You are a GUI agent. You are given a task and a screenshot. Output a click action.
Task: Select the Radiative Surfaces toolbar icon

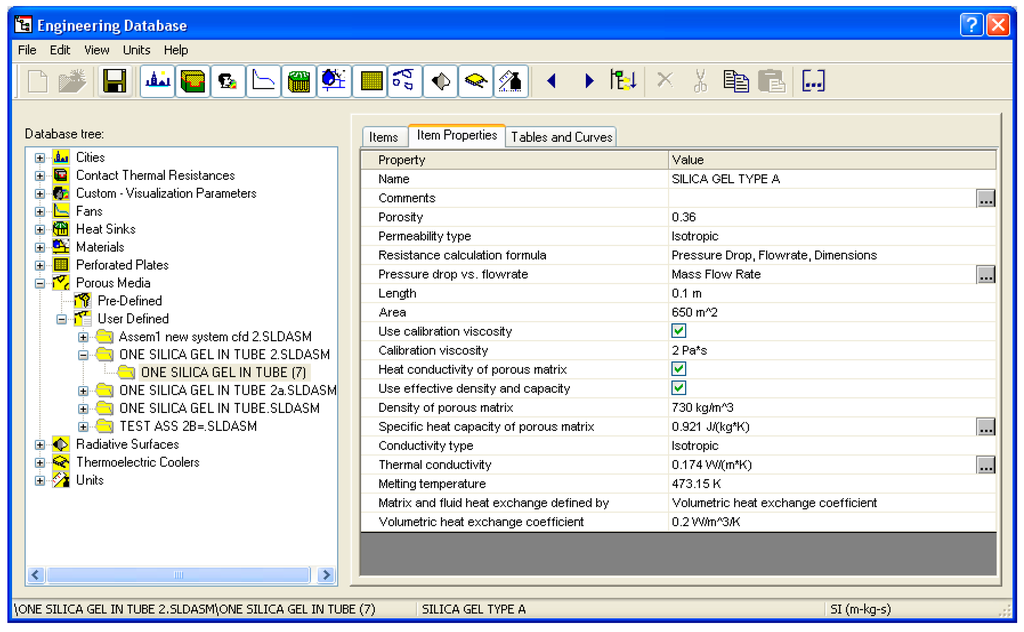point(440,81)
